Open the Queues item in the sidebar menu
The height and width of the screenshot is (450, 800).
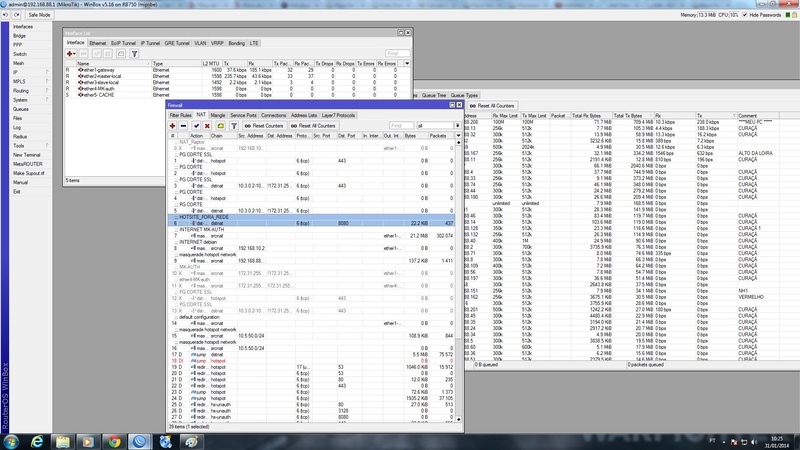[21, 109]
